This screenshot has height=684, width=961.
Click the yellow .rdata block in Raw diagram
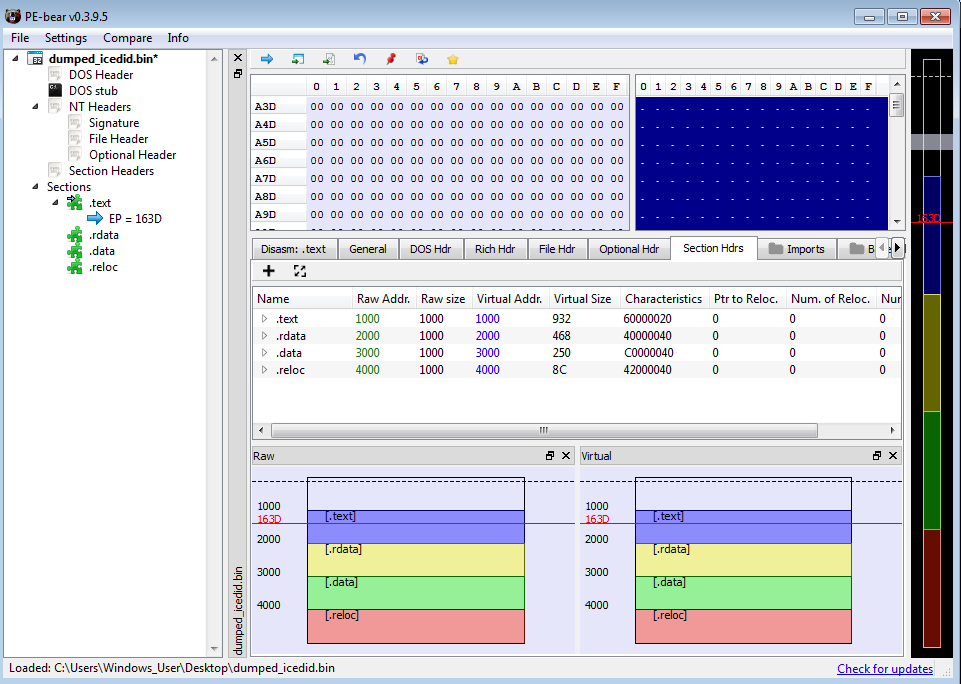pyautogui.click(x=415, y=560)
